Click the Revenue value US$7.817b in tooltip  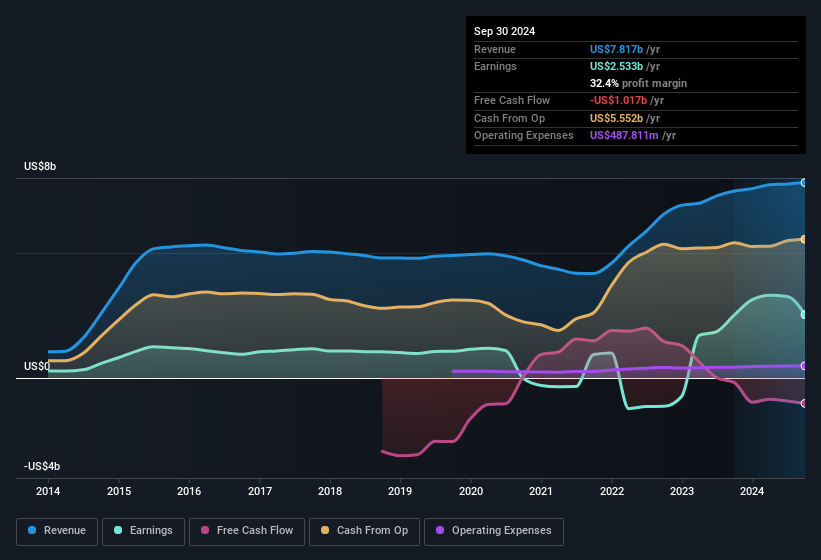point(616,48)
